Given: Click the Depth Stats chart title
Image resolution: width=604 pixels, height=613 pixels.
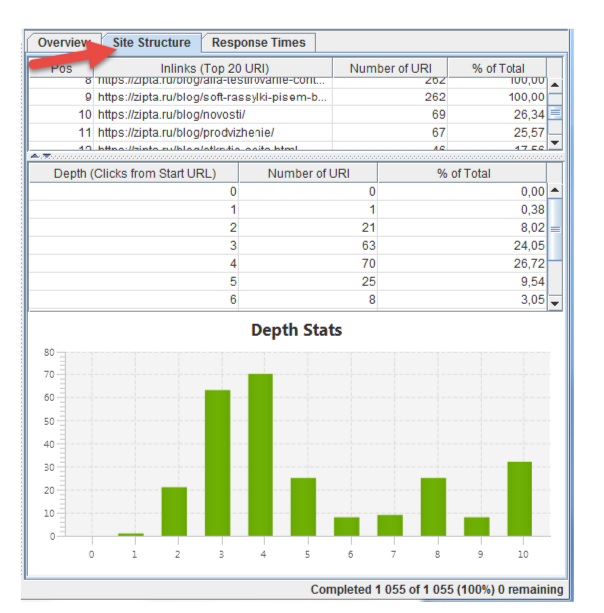Looking at the screenshot, I should tap(296, 330).
